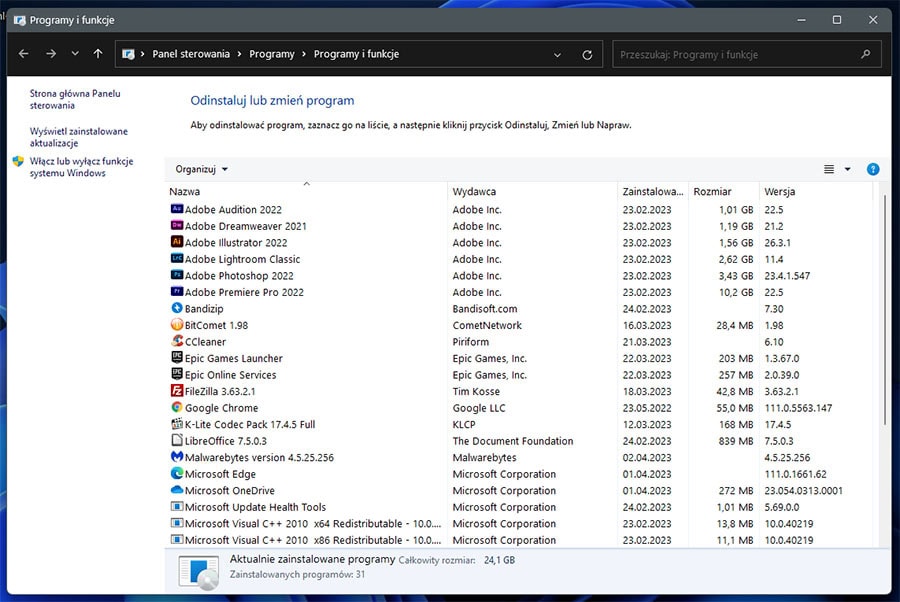Select the Adobe Photoshop 2022 icon
Viewport: 900px width, 602px height.
pos(177,275)
